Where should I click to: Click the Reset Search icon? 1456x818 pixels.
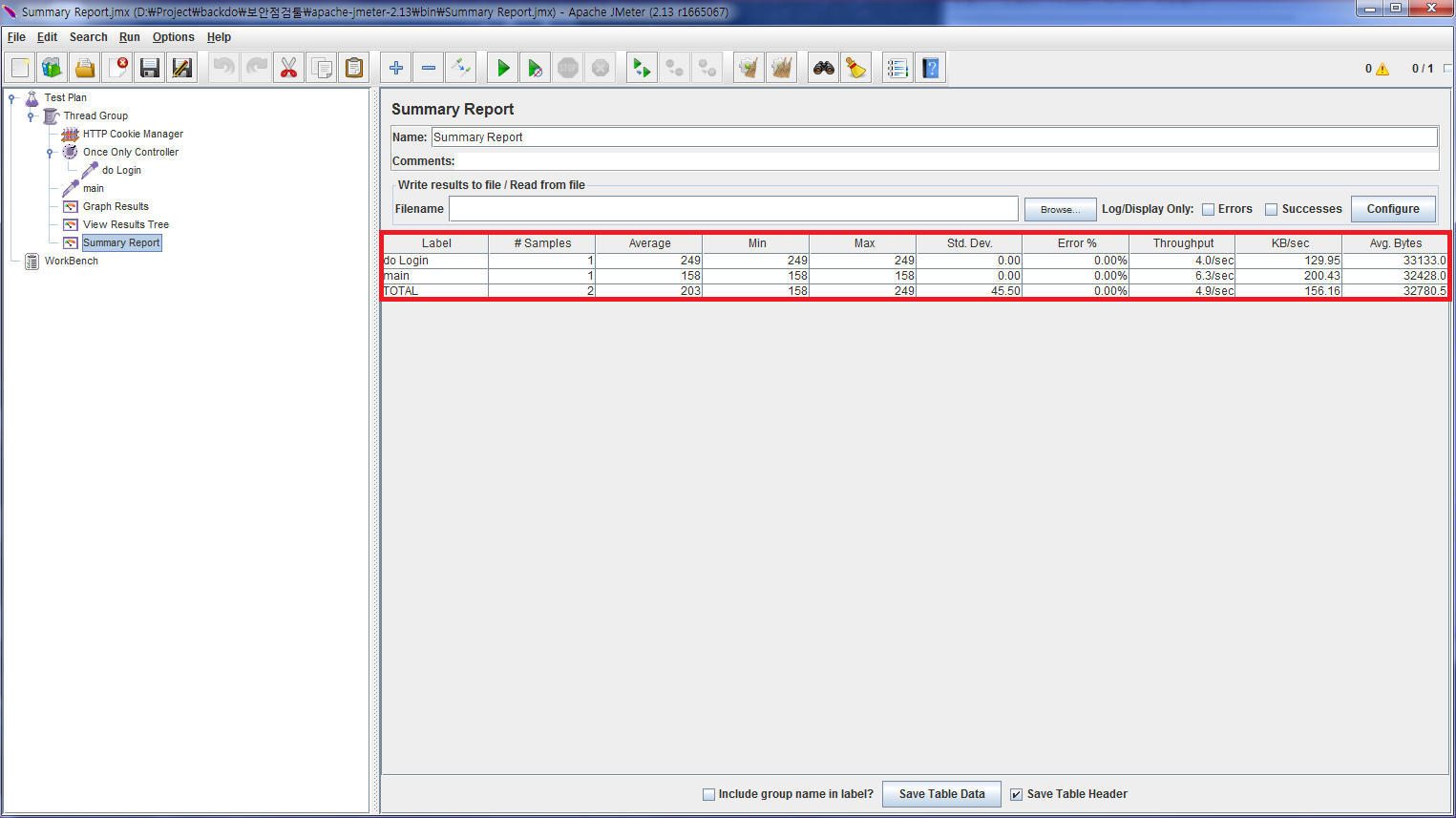[856, 68]
